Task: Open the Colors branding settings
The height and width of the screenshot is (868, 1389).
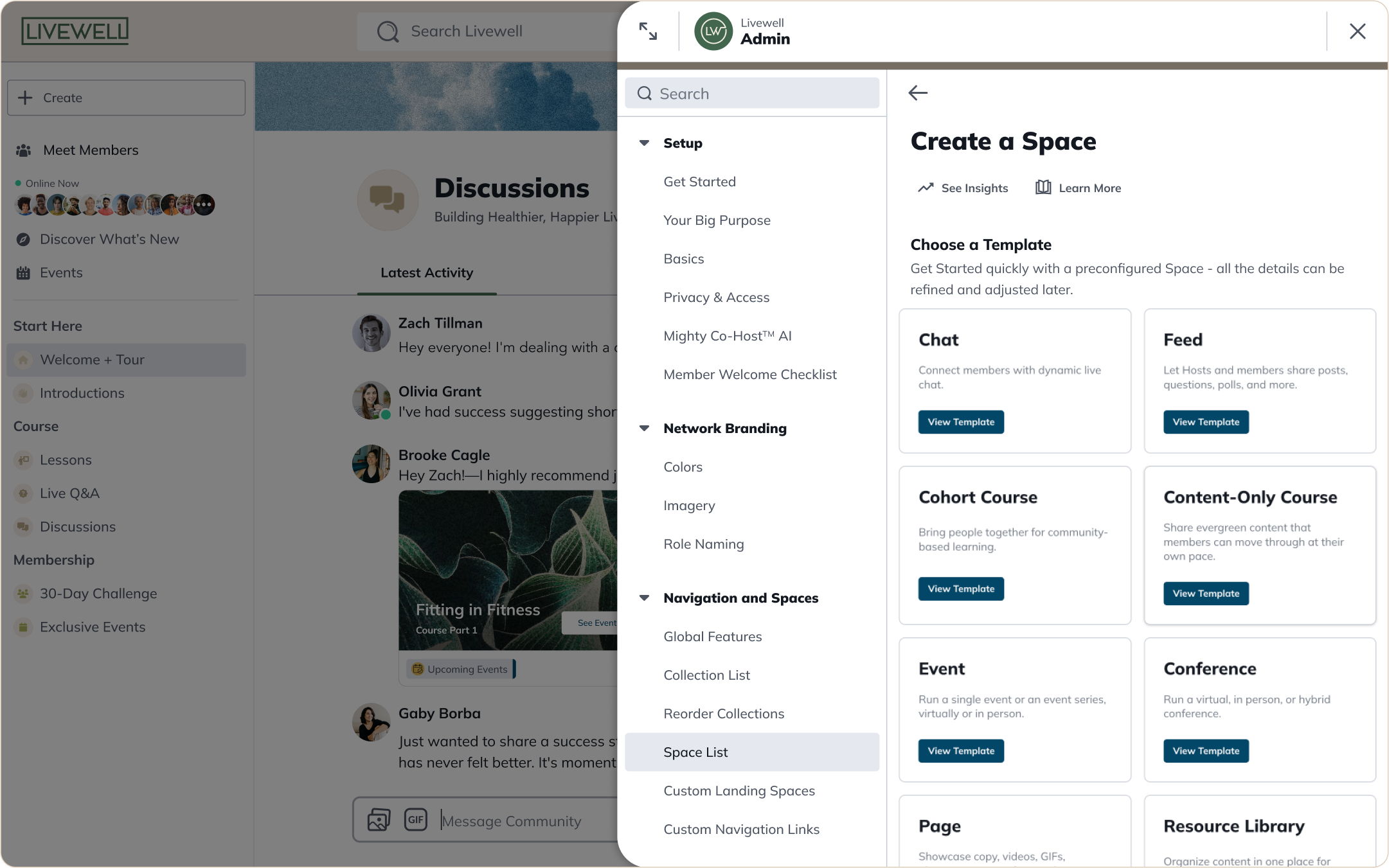Action: point(683,466)
